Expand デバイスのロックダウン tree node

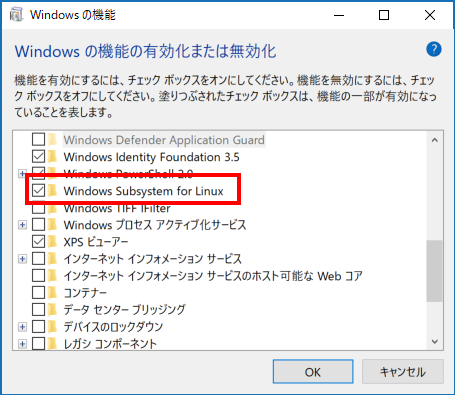pos(22,326)
